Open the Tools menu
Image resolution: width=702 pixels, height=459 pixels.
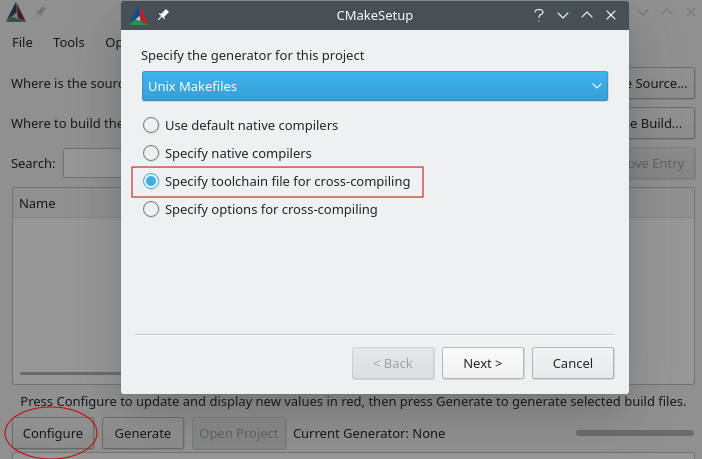coord(69,43)
